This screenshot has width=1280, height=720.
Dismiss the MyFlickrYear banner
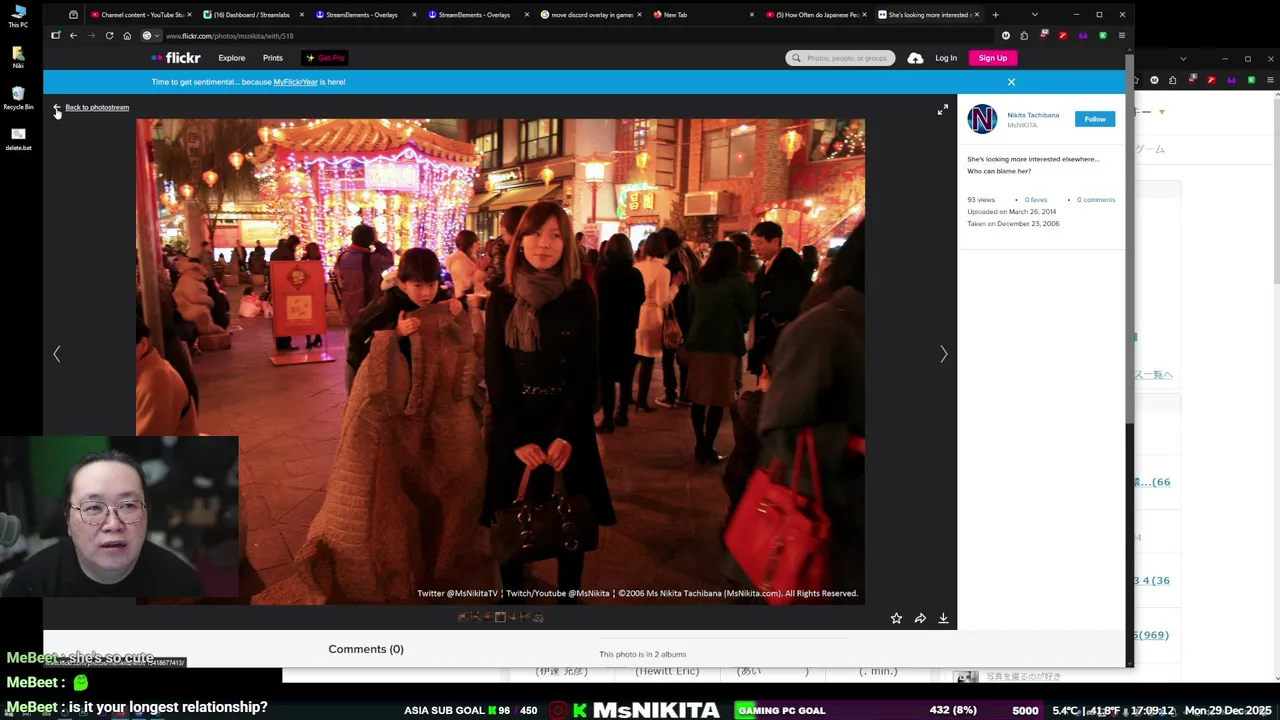pyautogui.click(x=1011, y=82)
